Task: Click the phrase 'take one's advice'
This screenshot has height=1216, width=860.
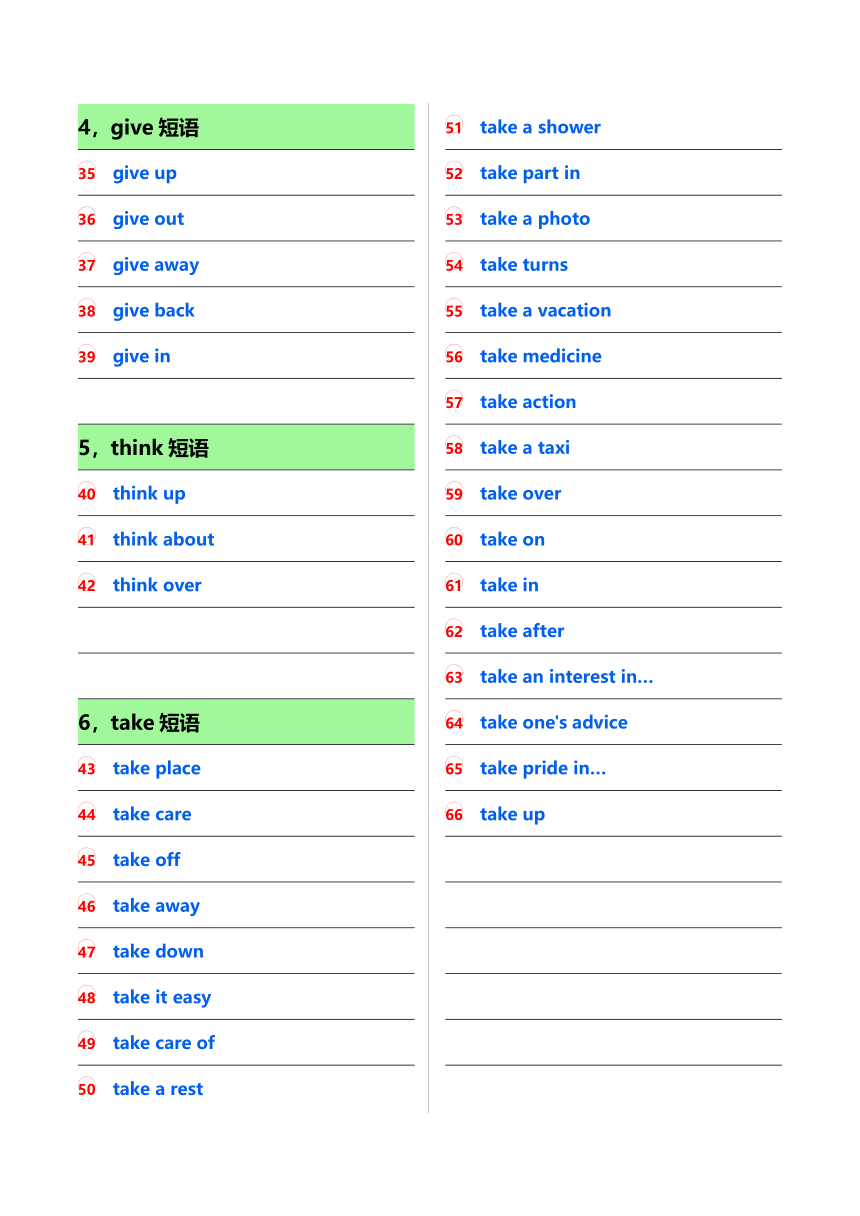Action: coord(553,722)
